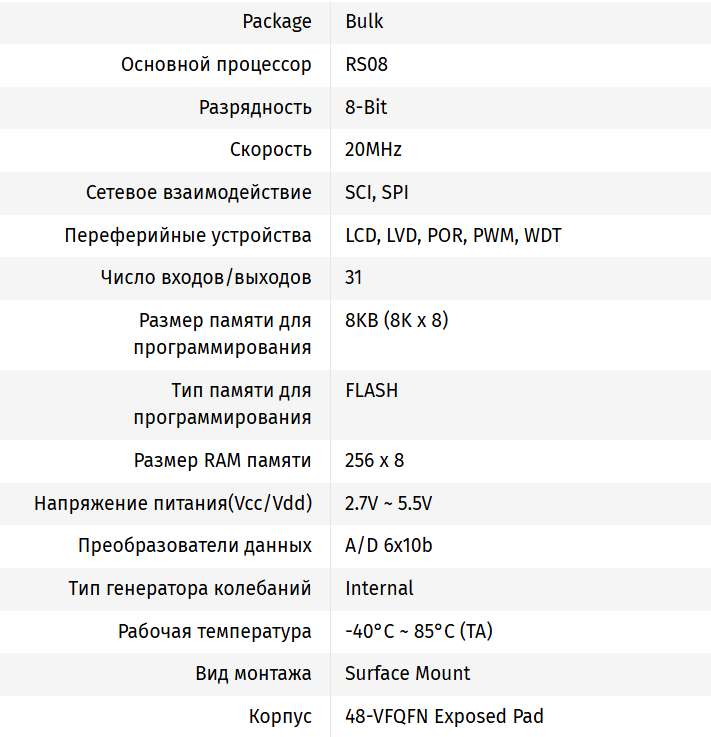
Task: Click the 'RS08' core processor value
Action: (x=366, y=64)
